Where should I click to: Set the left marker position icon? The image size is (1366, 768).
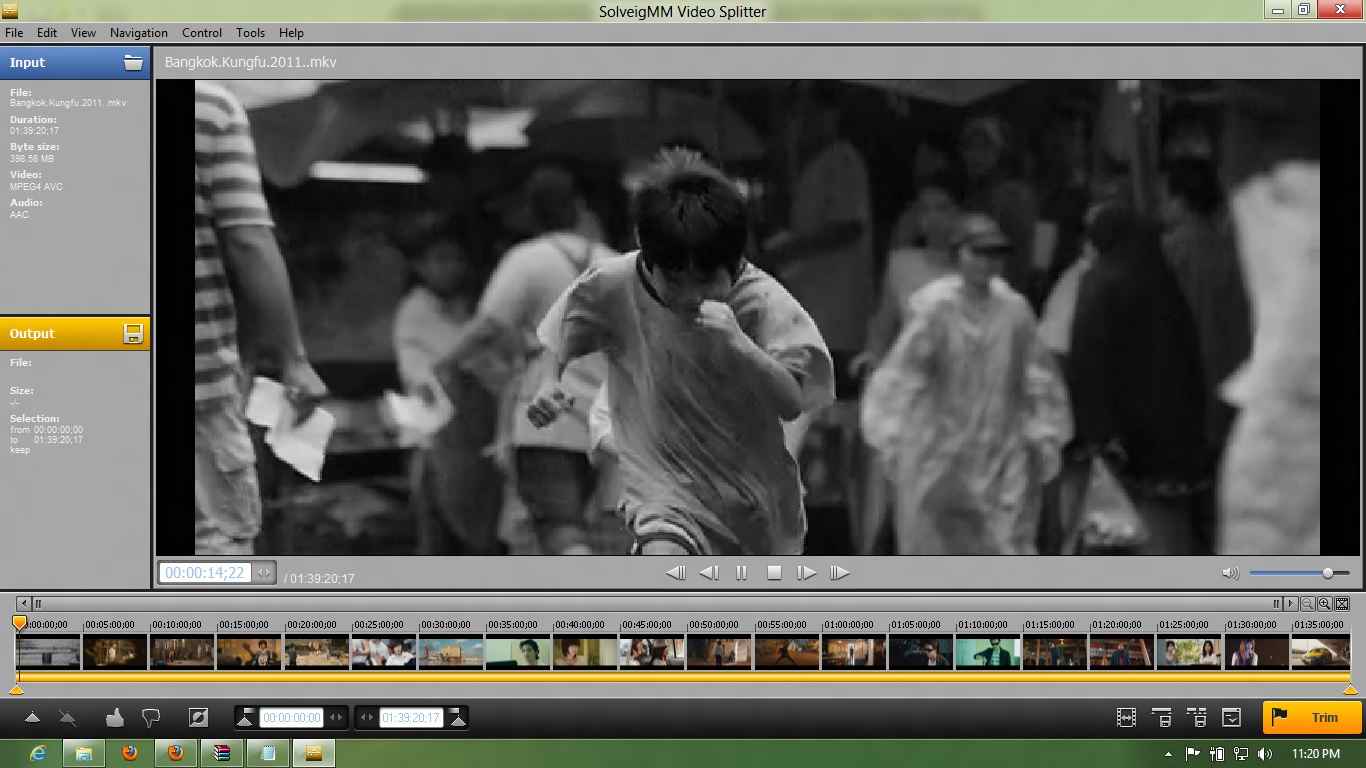(245, 717)
